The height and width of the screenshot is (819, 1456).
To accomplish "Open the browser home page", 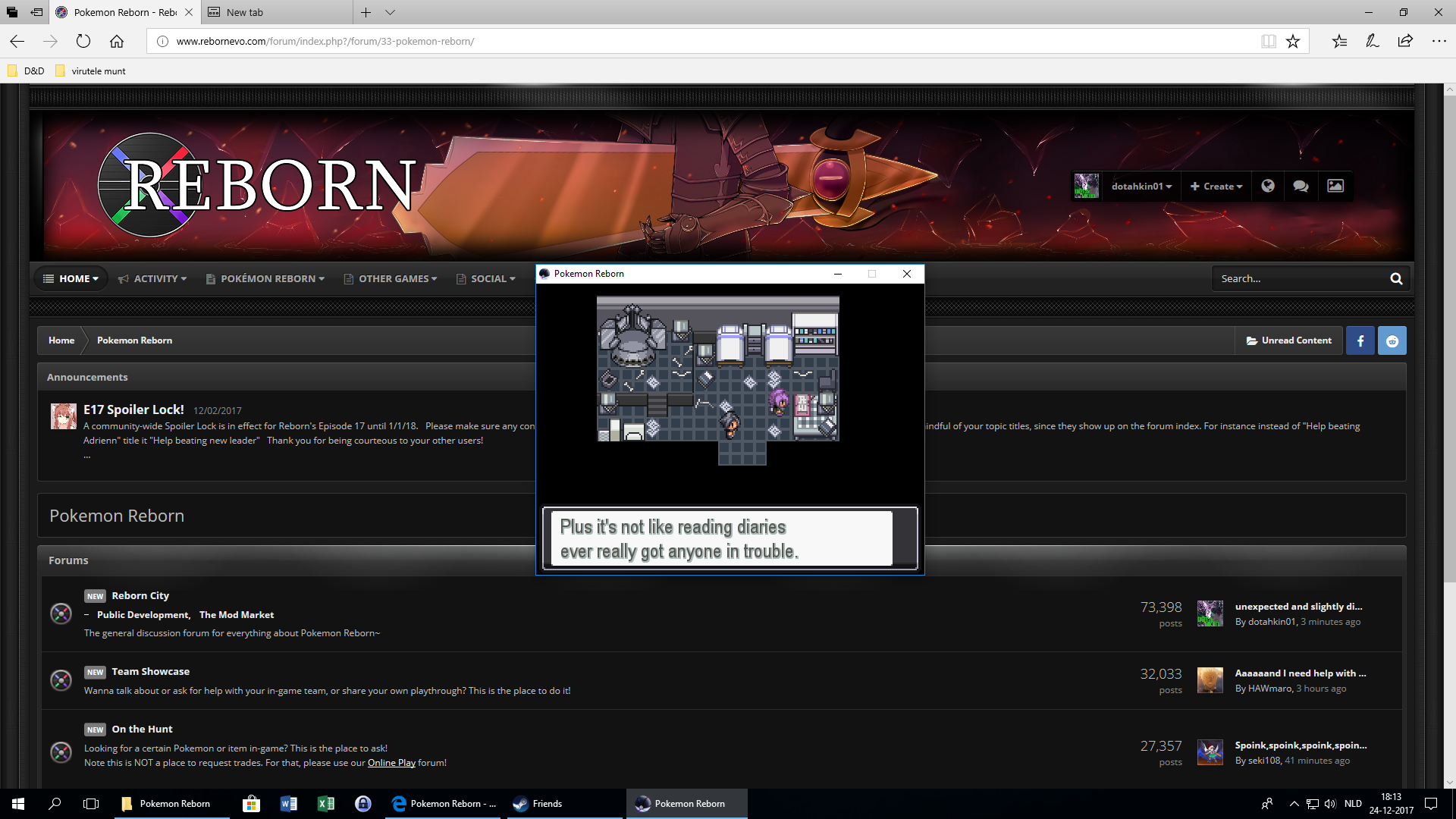I will tap(117, 41).
